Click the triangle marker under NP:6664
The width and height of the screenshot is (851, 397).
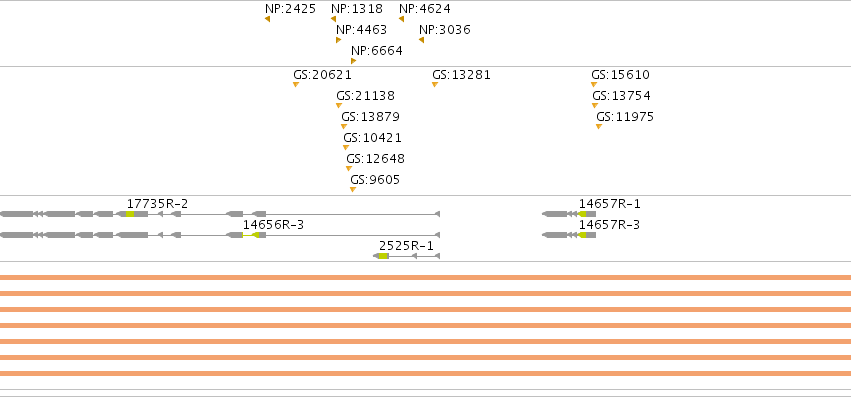(353, 61)
